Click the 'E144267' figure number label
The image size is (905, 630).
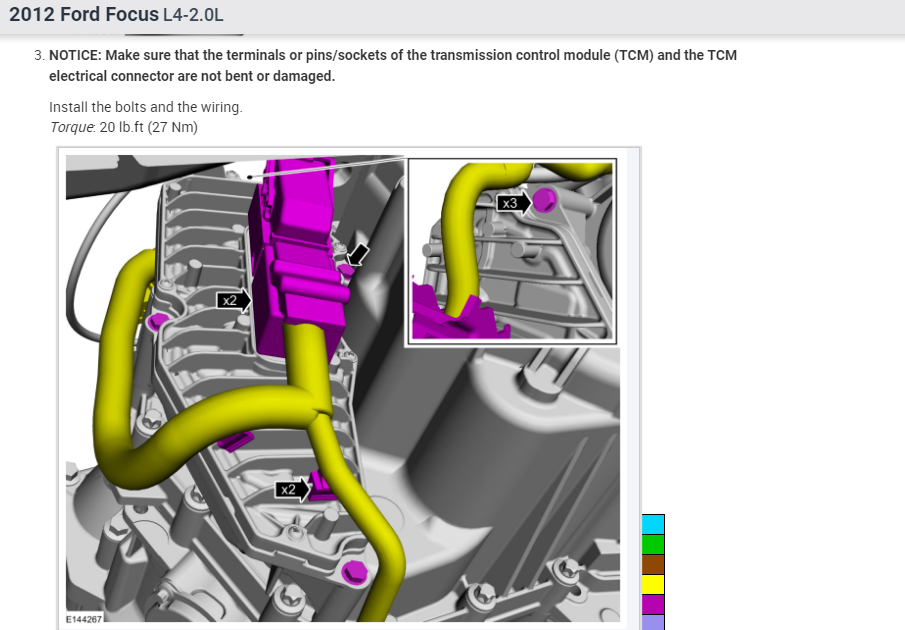tap(84, 619)
